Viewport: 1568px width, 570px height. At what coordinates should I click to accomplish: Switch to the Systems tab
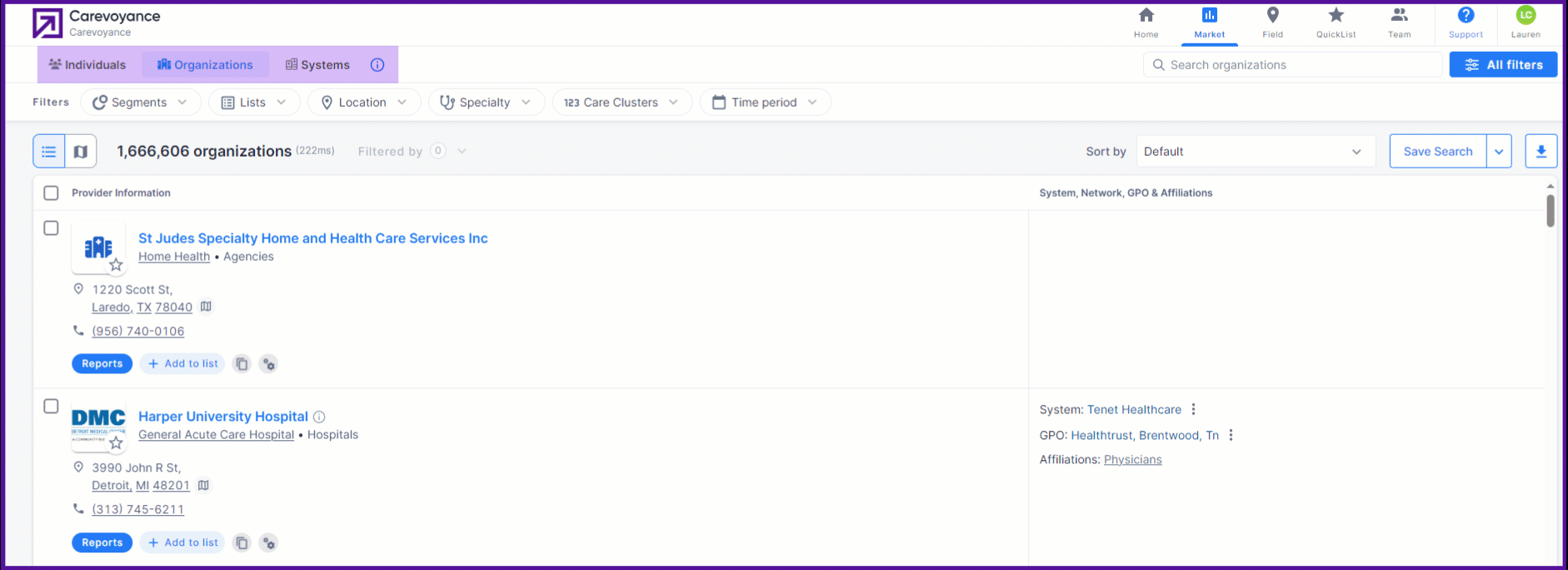point(317,65)
